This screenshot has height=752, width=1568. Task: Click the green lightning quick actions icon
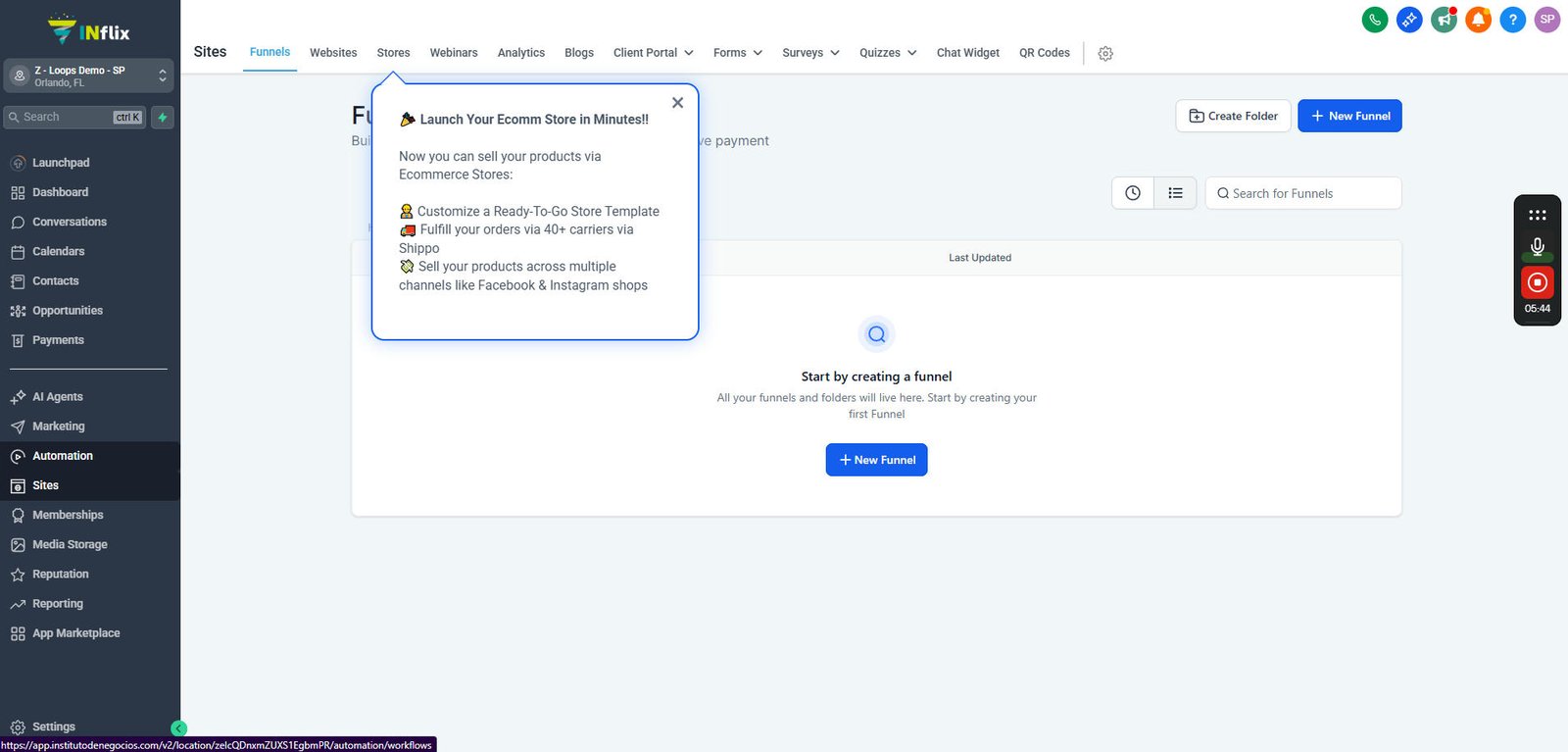(x=163, y=118)
